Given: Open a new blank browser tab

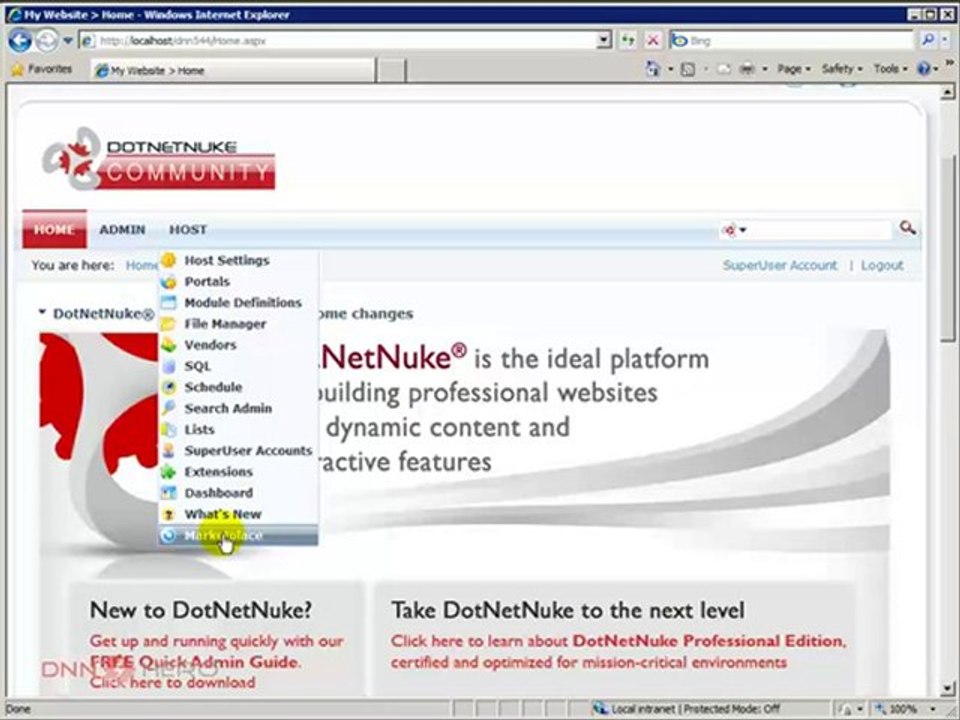Looking at the screenshot, I should (391, 70).
